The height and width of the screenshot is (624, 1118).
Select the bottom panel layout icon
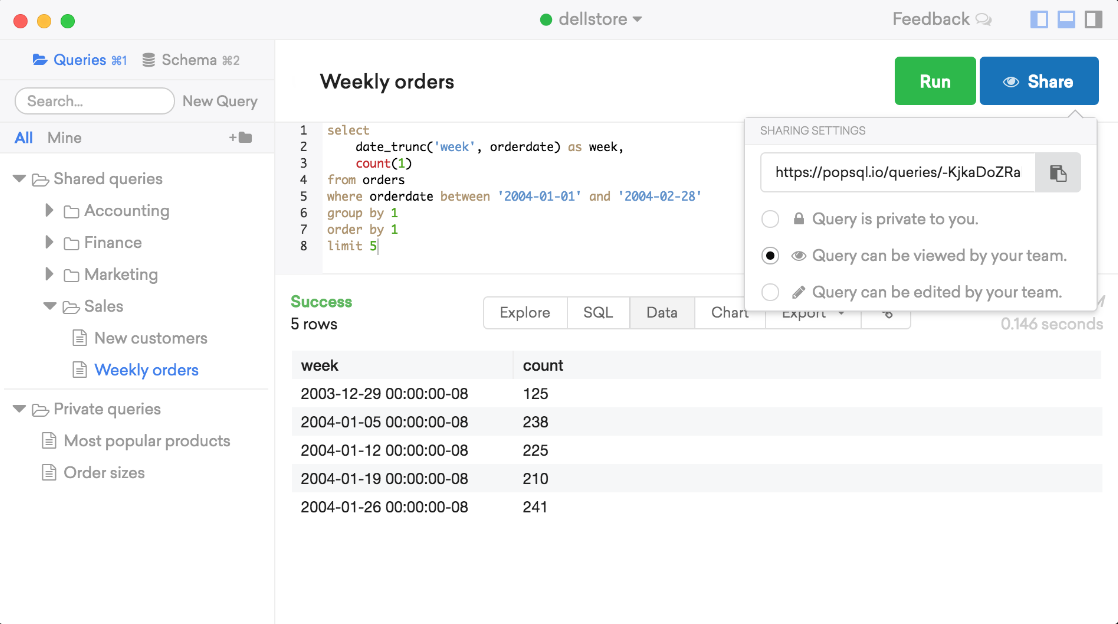(x=1066, y=19)
